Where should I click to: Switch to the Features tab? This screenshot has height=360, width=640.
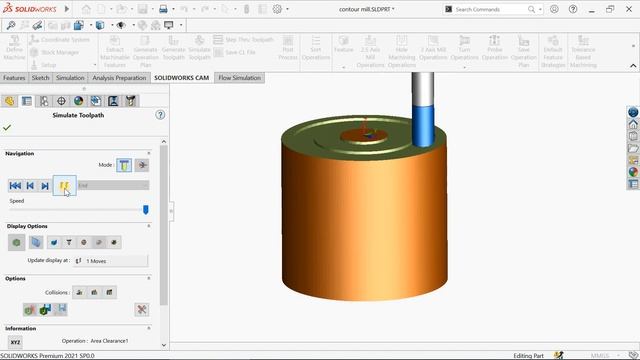[14, 78]
